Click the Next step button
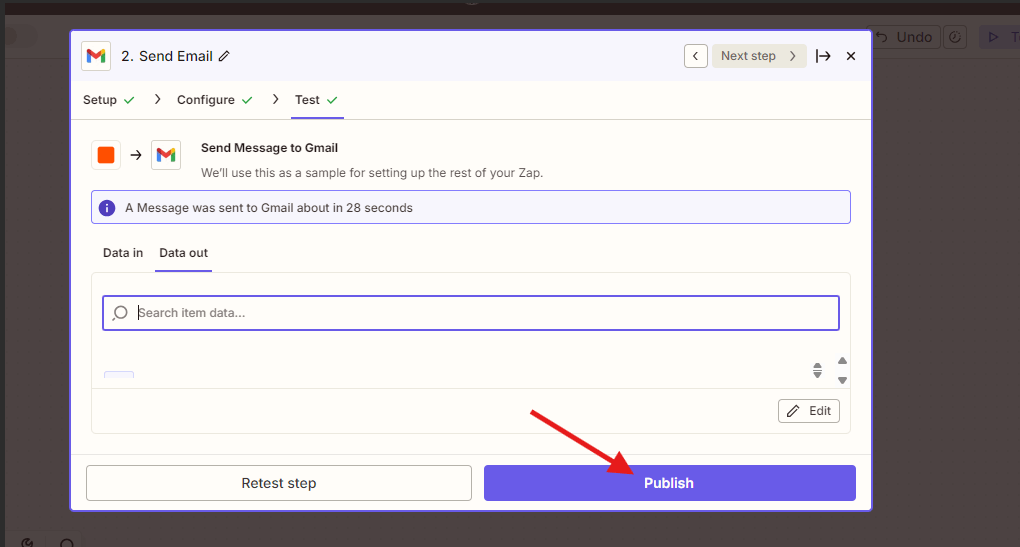Viewport: 1020px width, 547px height. pos(759,56)
